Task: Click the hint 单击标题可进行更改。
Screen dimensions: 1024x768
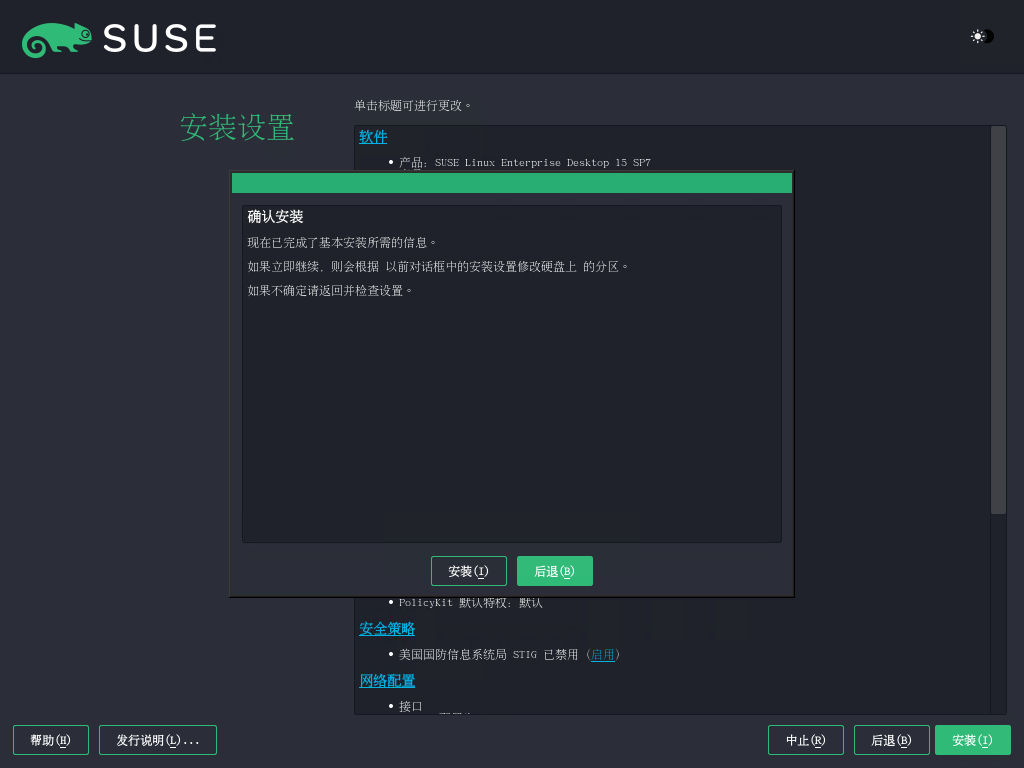Action: [x=413, y=106]
